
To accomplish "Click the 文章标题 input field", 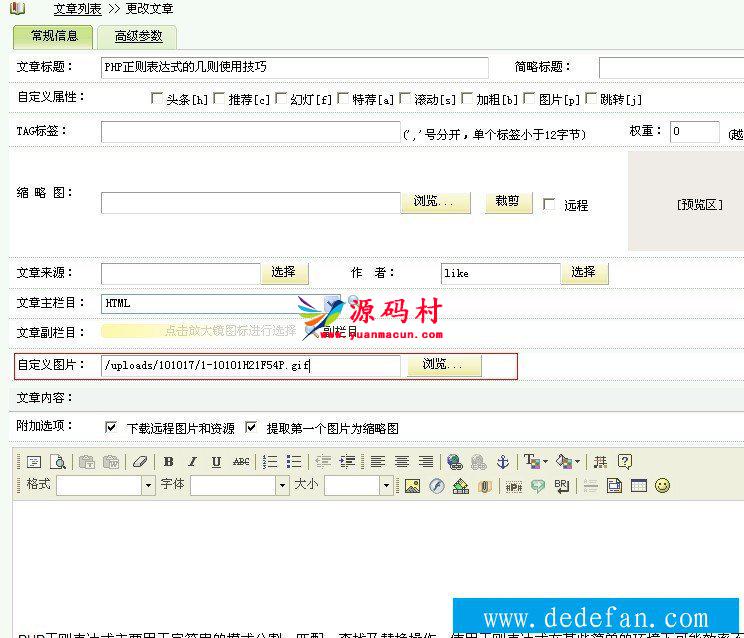I will point(295,67).
